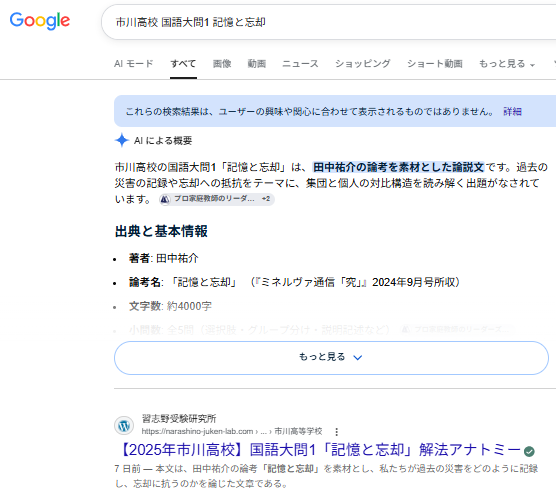Open the ニュース tab
Viewport: 556px width, 493px height.
pyautogui.click(x=300, y=64)
